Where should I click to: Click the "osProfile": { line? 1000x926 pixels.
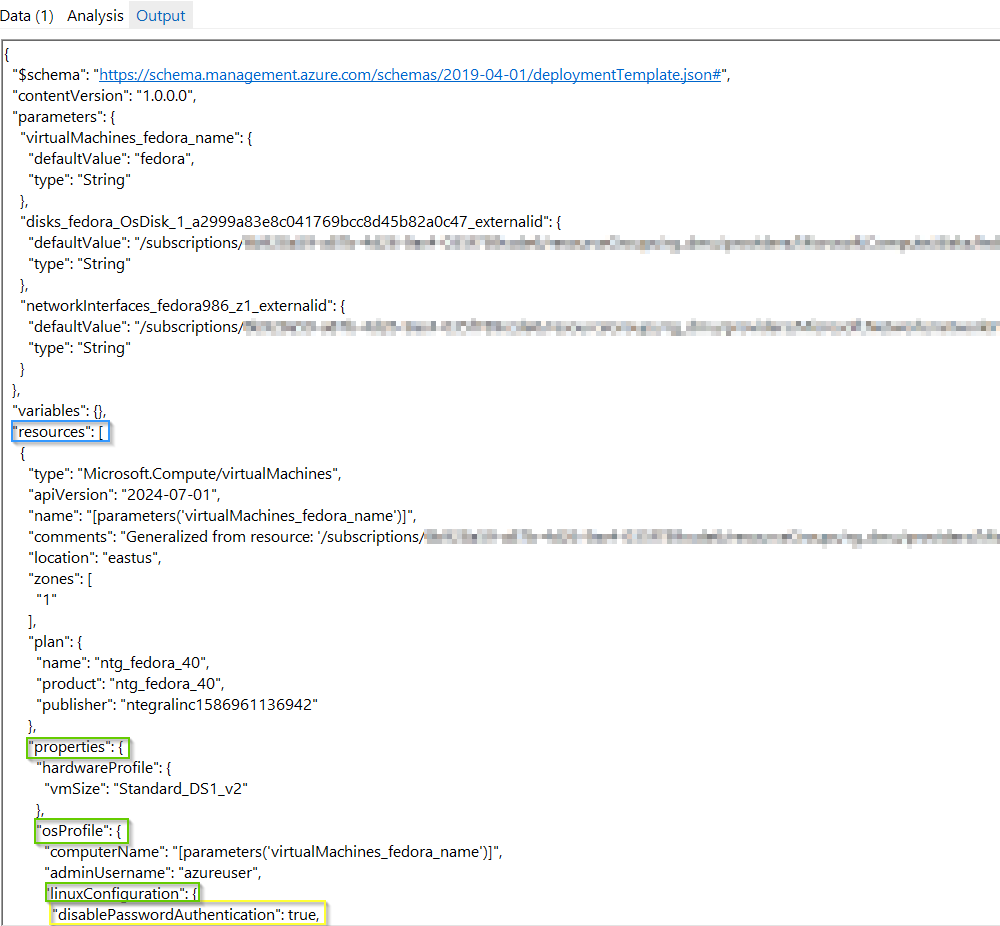(x=82, y=832)
